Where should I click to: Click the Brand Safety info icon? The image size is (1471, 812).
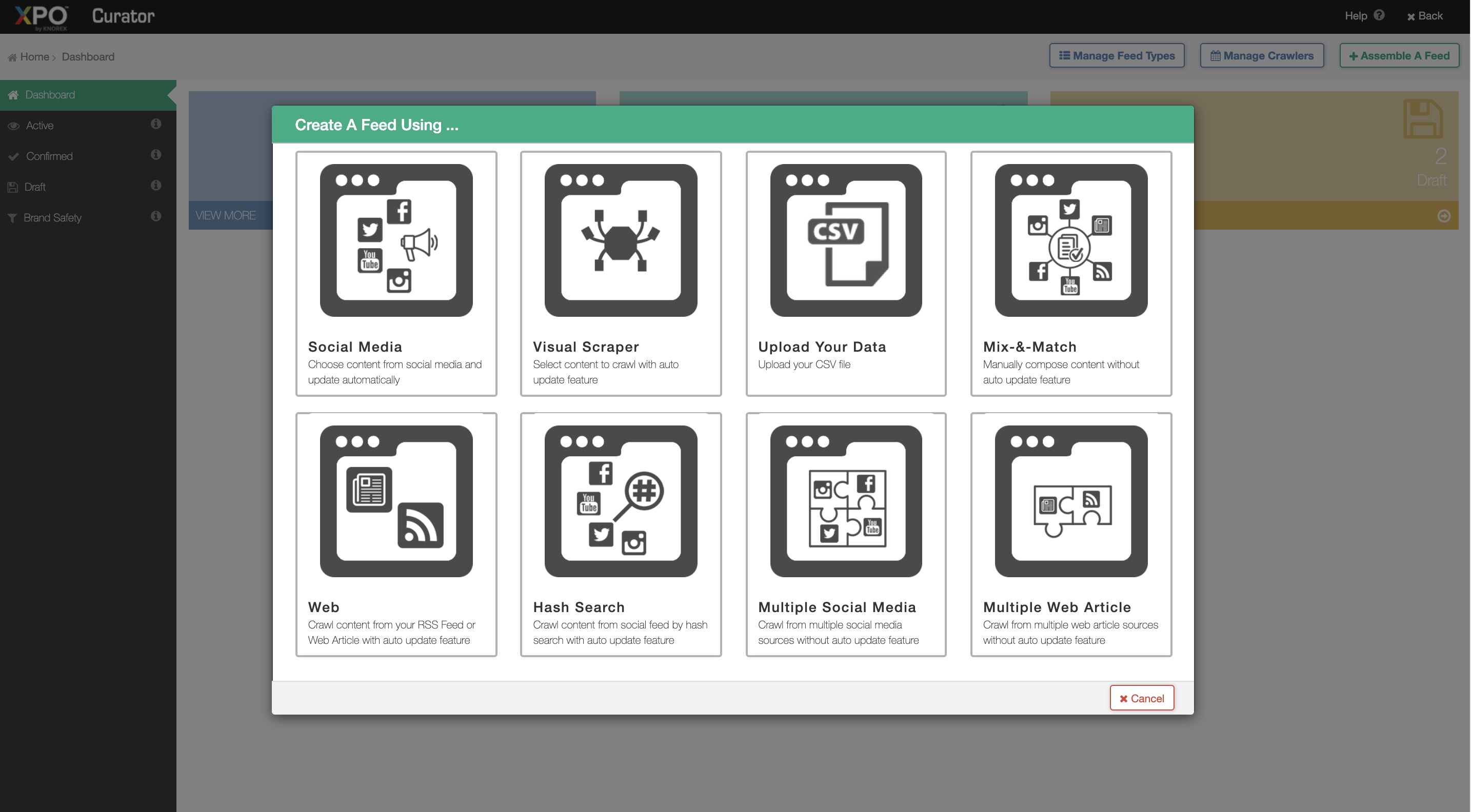point(156,216)
